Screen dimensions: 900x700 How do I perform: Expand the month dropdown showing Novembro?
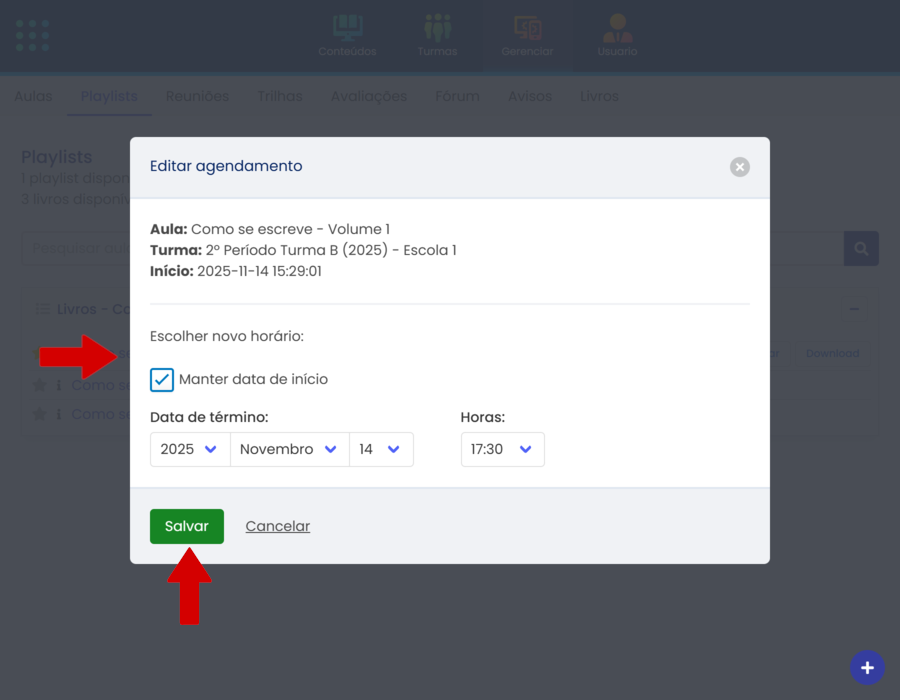289,450
